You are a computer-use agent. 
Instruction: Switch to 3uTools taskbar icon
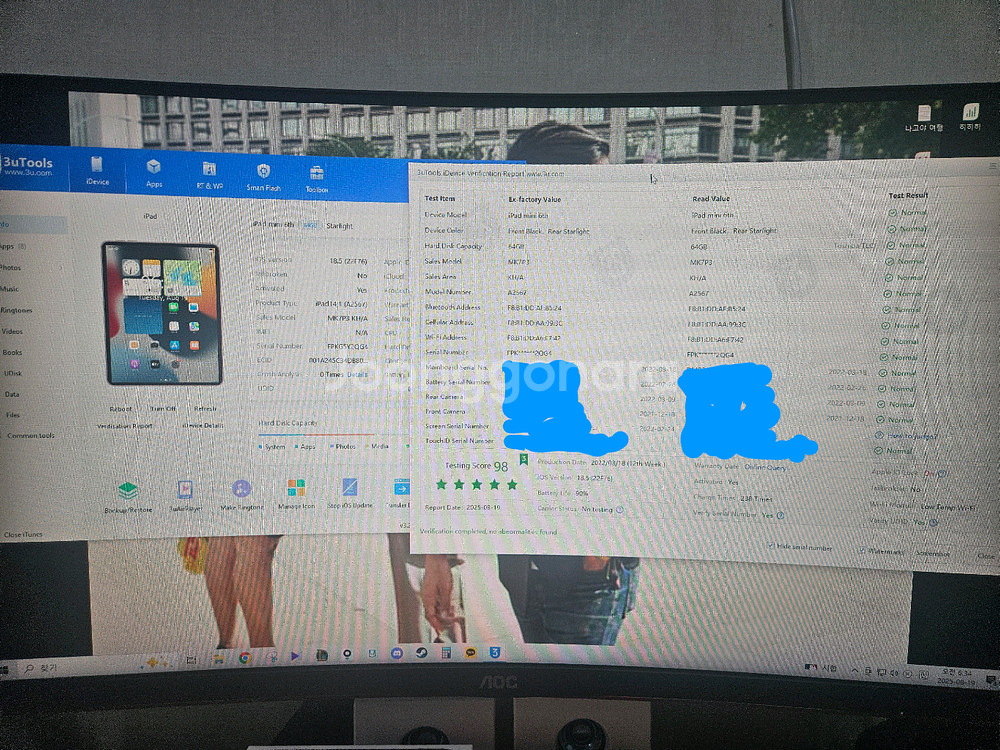(495, 652)
